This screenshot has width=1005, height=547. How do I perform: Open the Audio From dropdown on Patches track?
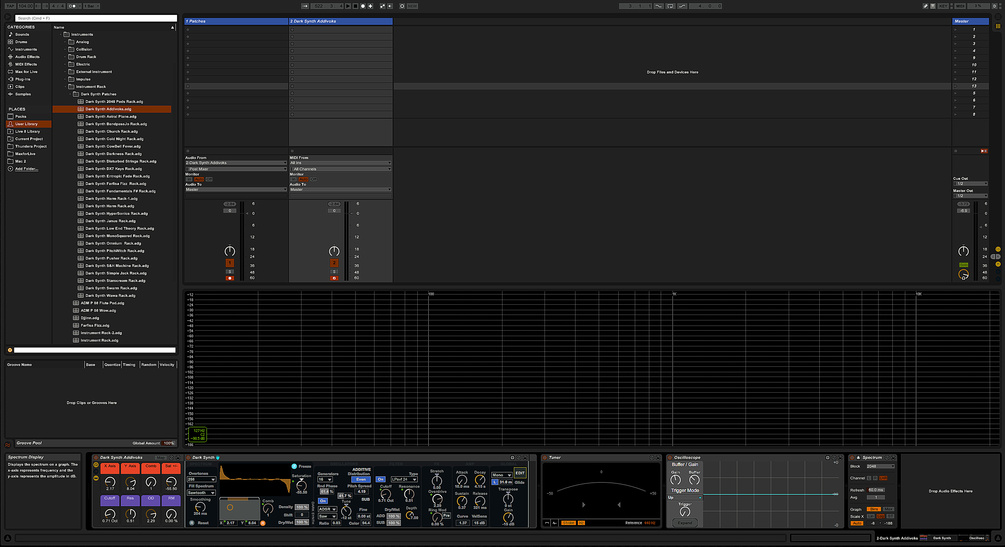point(235,162)
